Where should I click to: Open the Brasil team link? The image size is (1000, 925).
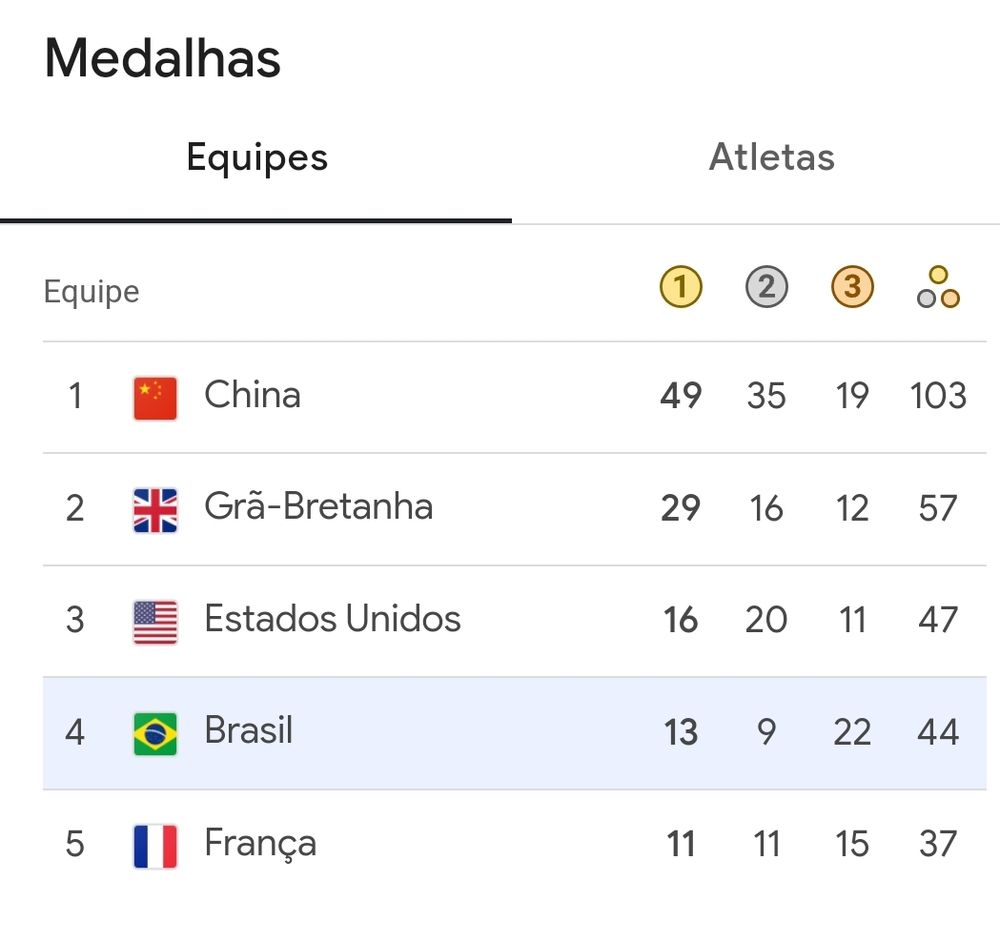click(248, 731)
